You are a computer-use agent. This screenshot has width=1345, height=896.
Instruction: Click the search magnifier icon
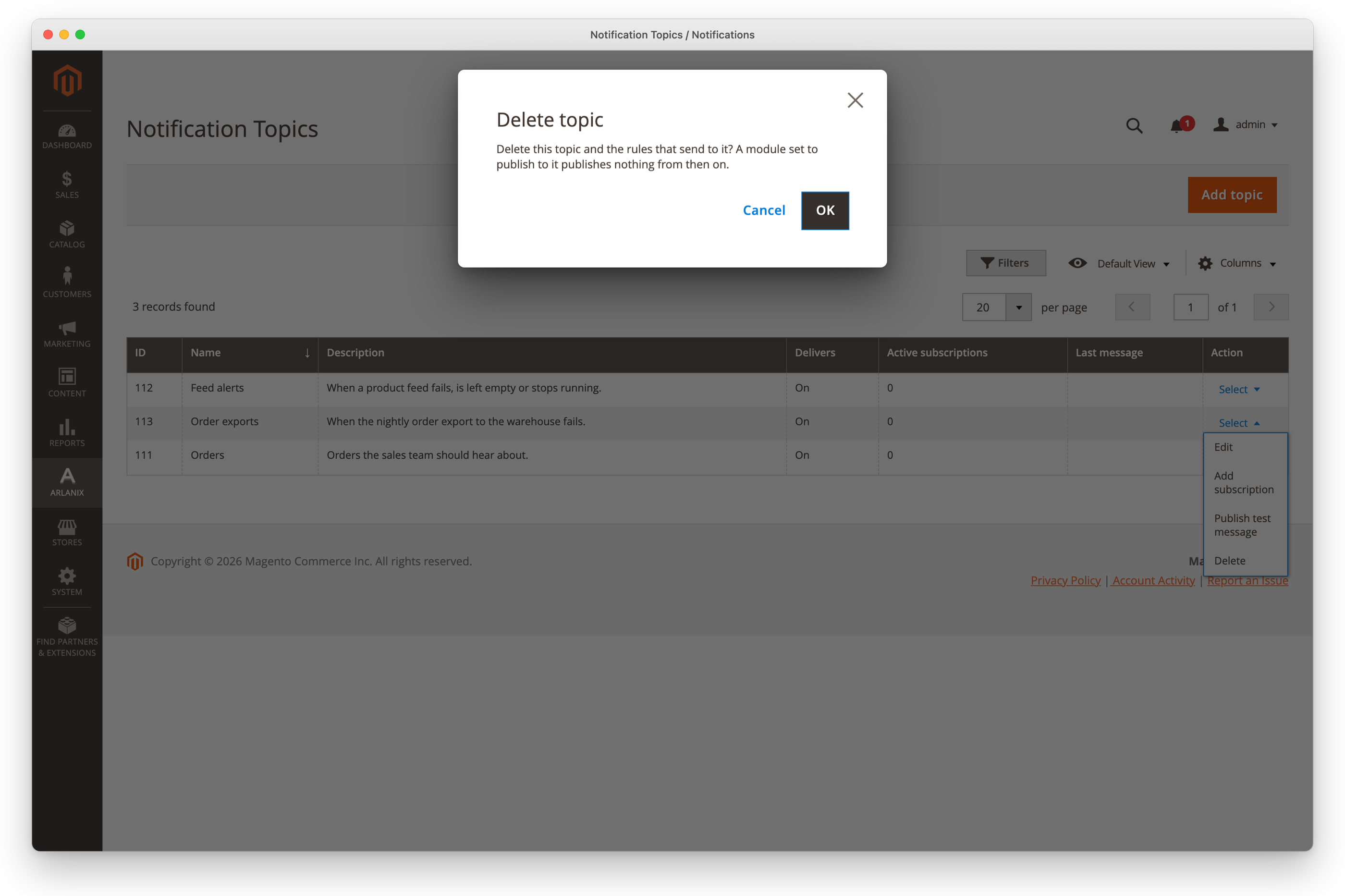1134,125
